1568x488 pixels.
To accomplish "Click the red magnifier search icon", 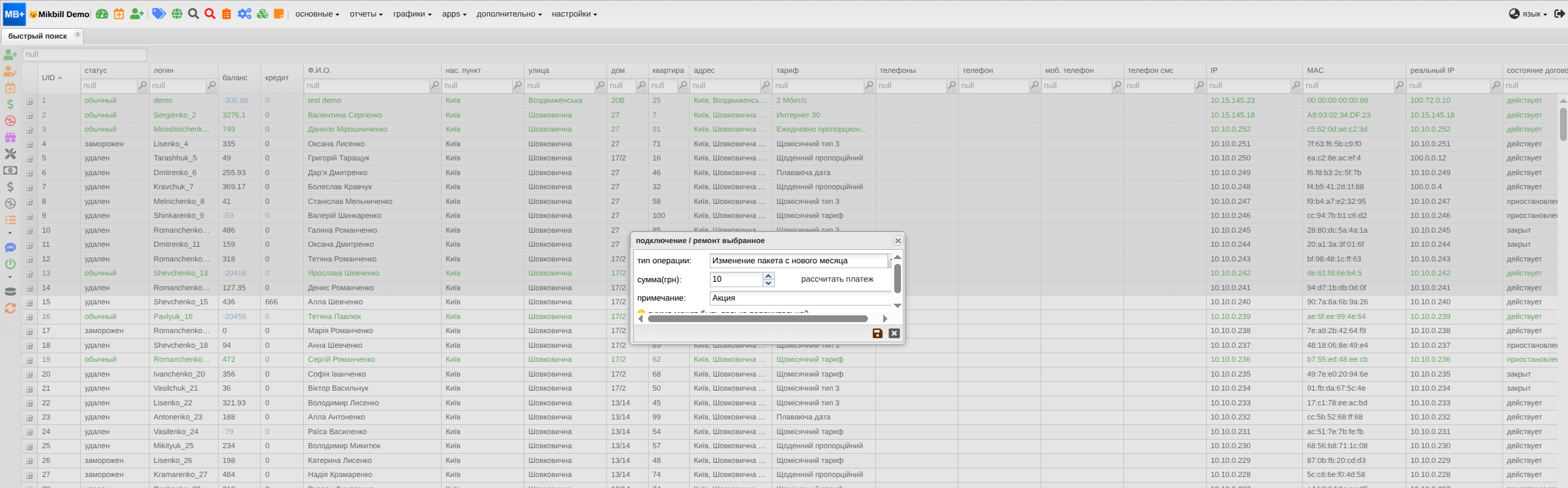I will click(x=210, y=14).
